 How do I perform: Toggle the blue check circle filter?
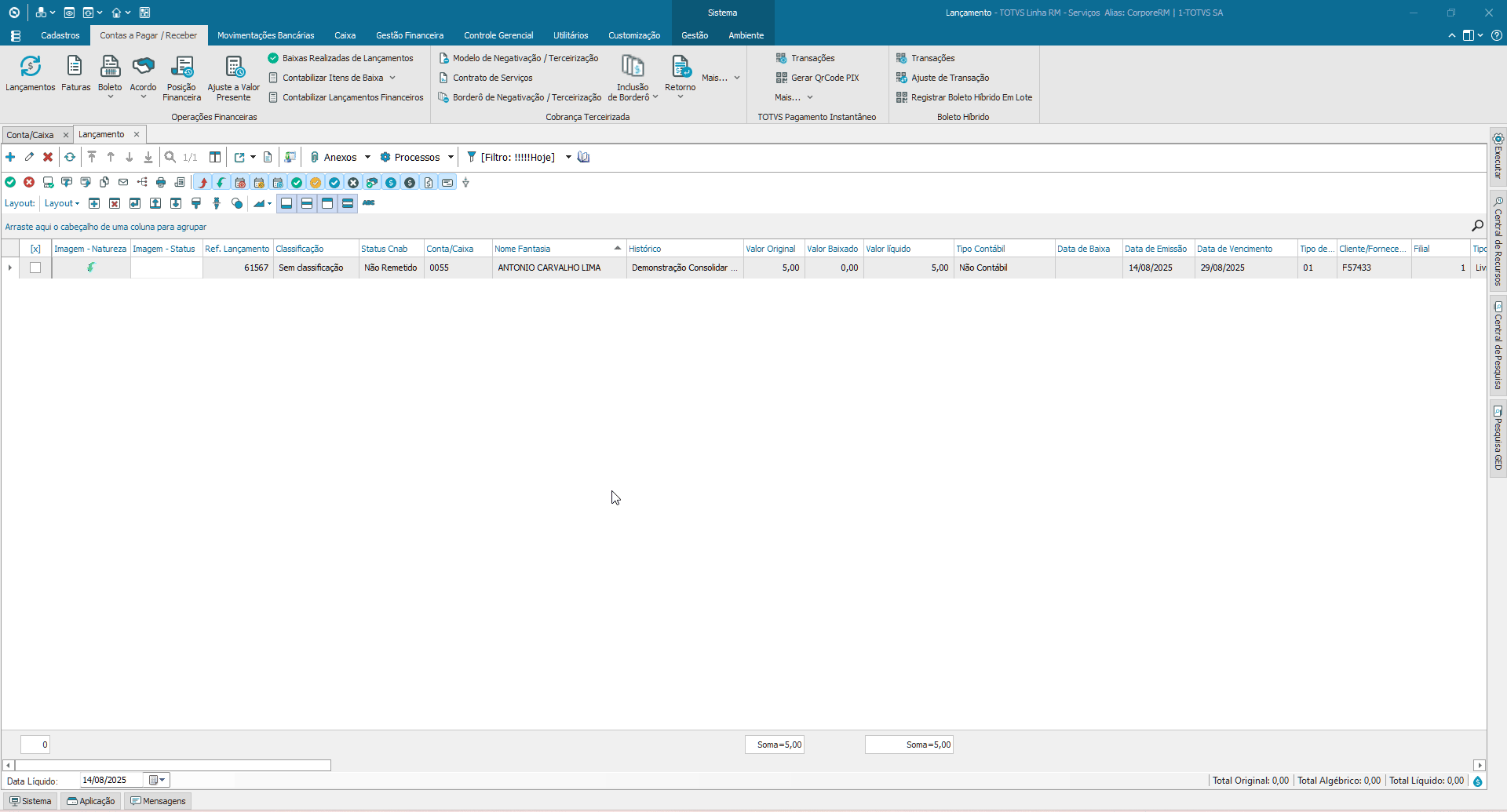click(x=334, y=182)
